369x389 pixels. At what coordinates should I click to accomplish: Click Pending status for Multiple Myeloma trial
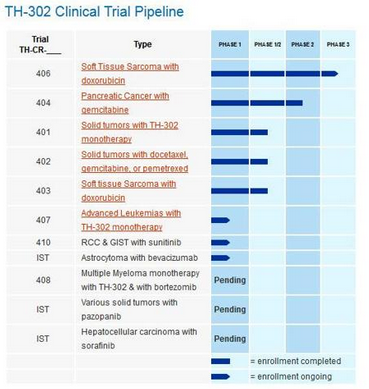coord(230,280)
